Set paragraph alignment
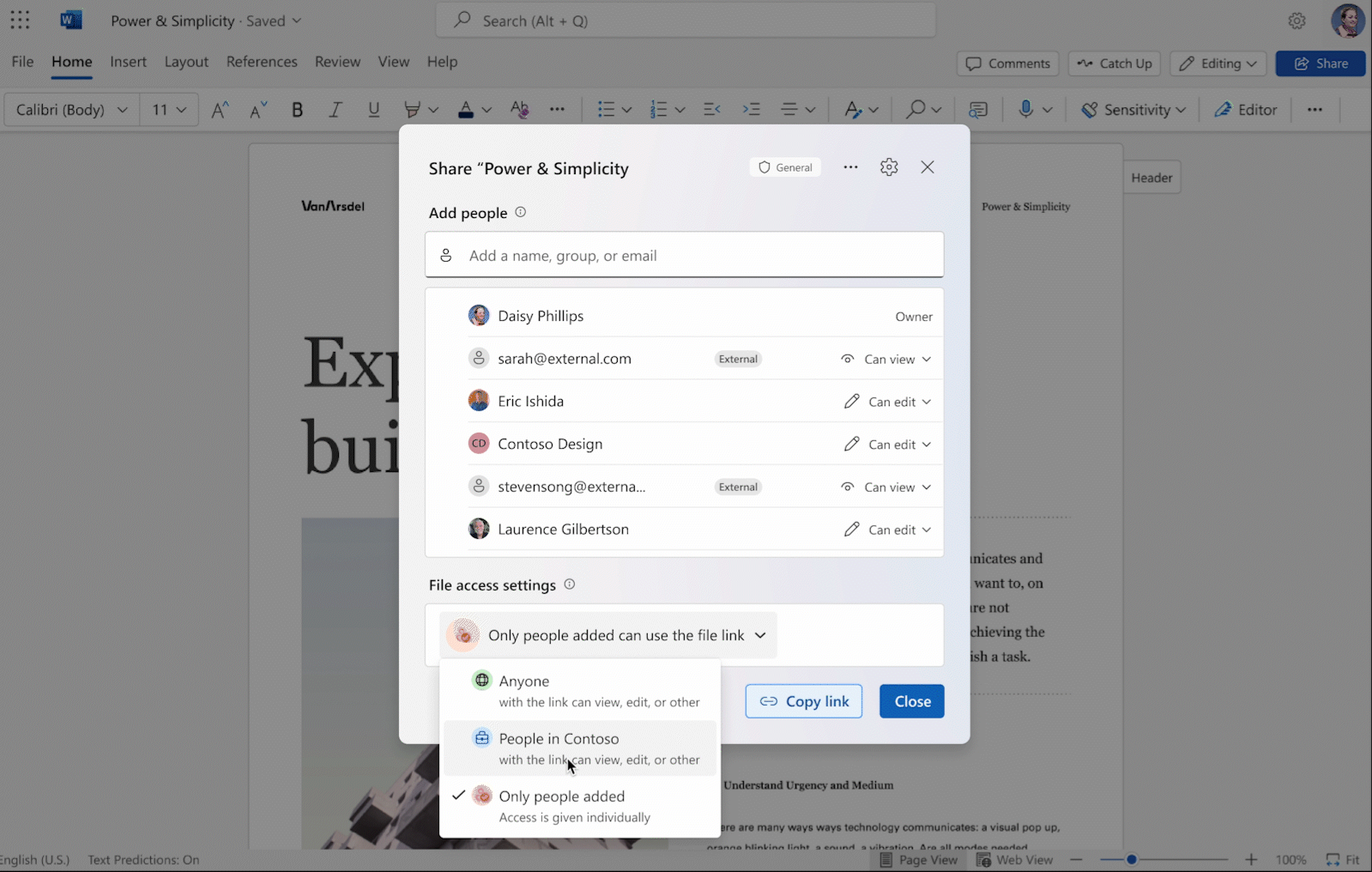The image size is (1372, 872). (789, 110)
